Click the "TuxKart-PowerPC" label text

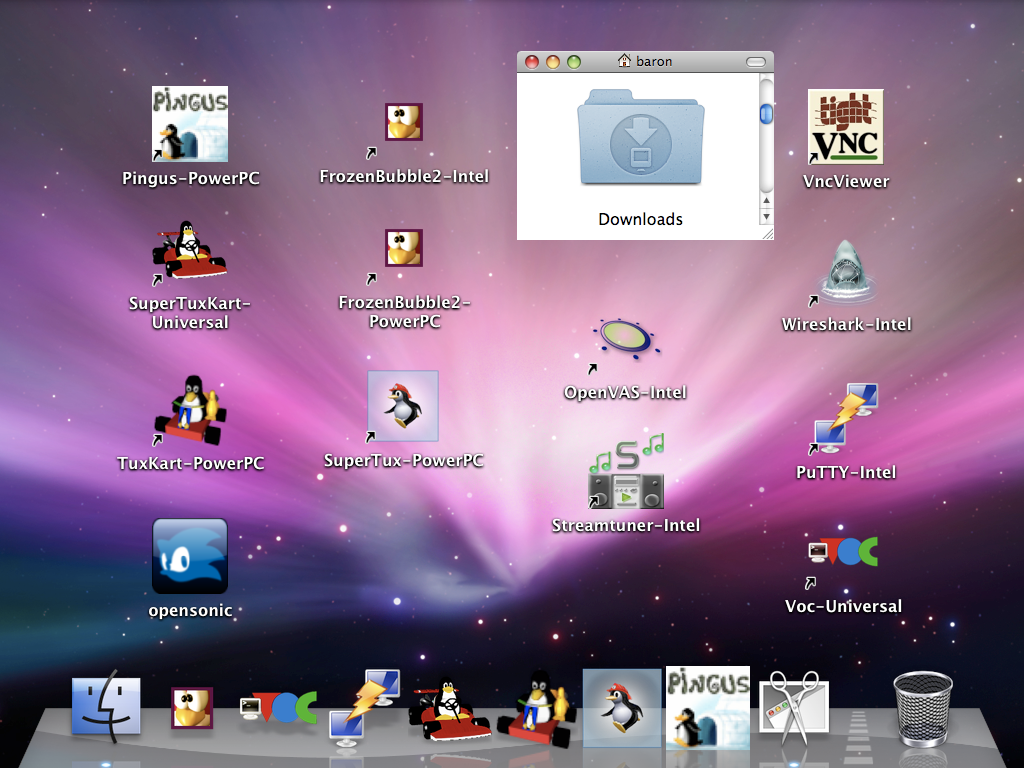[x=191, y=464]
